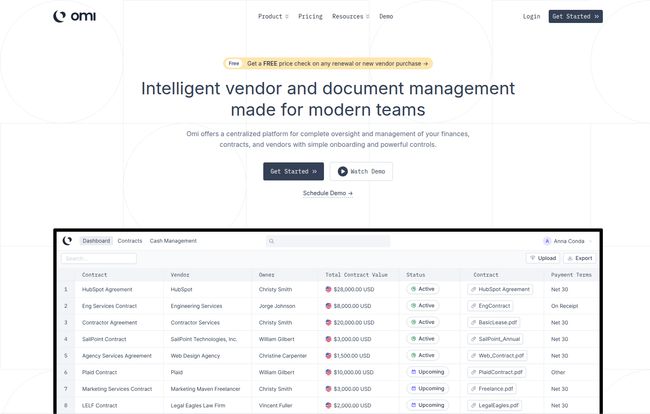Click the hero Get Started button
Screen dimensions: 650x414
click(x=293, y=171)
